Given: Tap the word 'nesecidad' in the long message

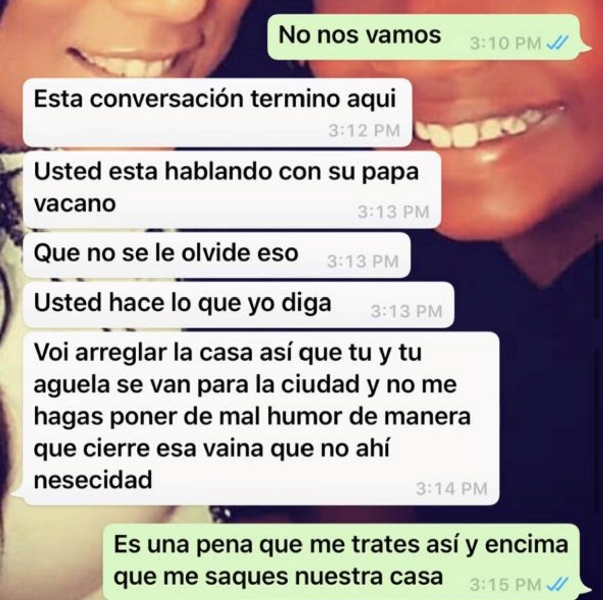Looking at the screenshot, I should pos(93,481).
